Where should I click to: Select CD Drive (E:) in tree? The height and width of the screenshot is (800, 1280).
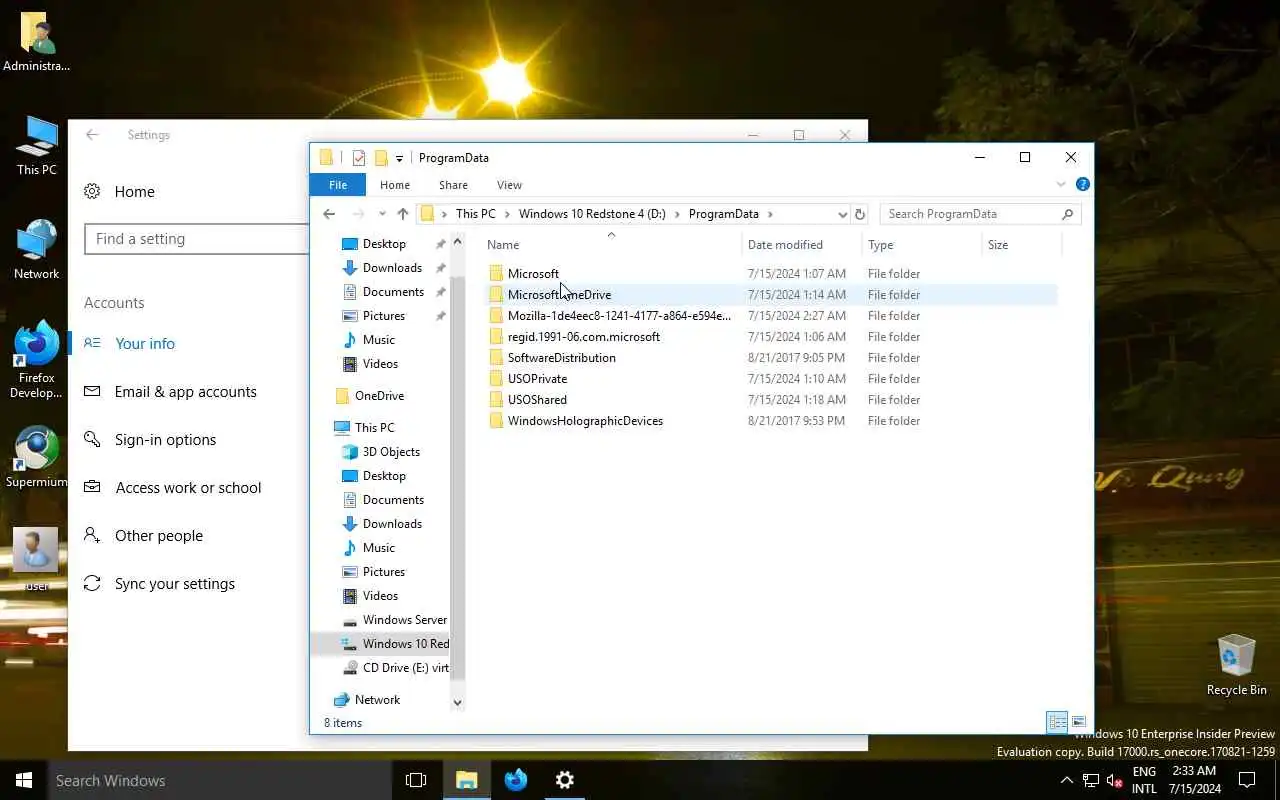click(x=405, y=668)
